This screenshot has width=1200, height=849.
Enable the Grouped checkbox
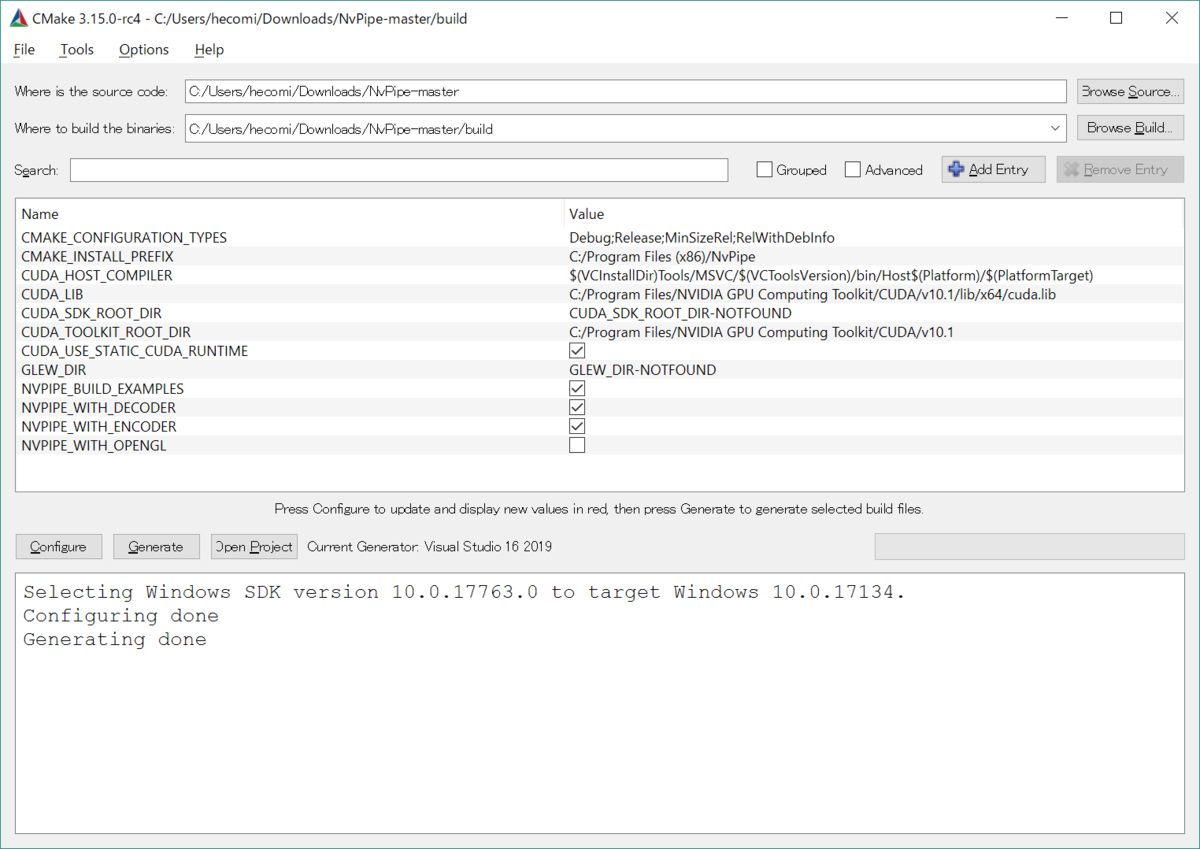point(765,170)
